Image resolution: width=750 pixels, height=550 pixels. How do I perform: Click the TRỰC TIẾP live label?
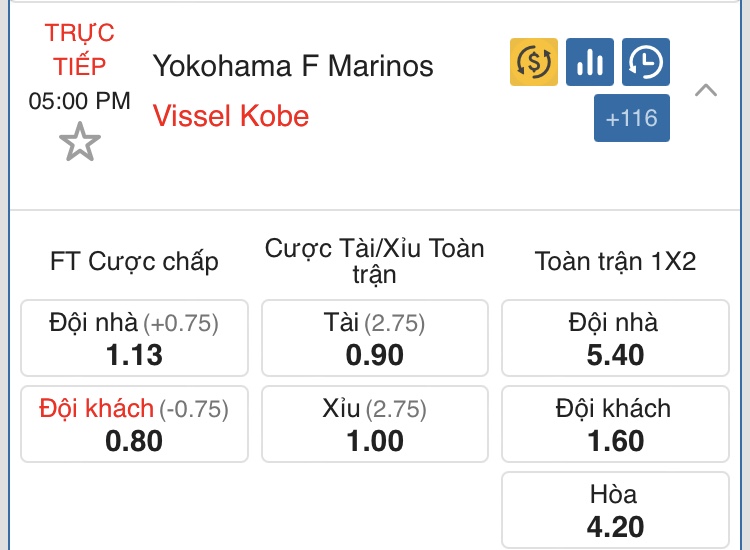[x=79, y=49]
